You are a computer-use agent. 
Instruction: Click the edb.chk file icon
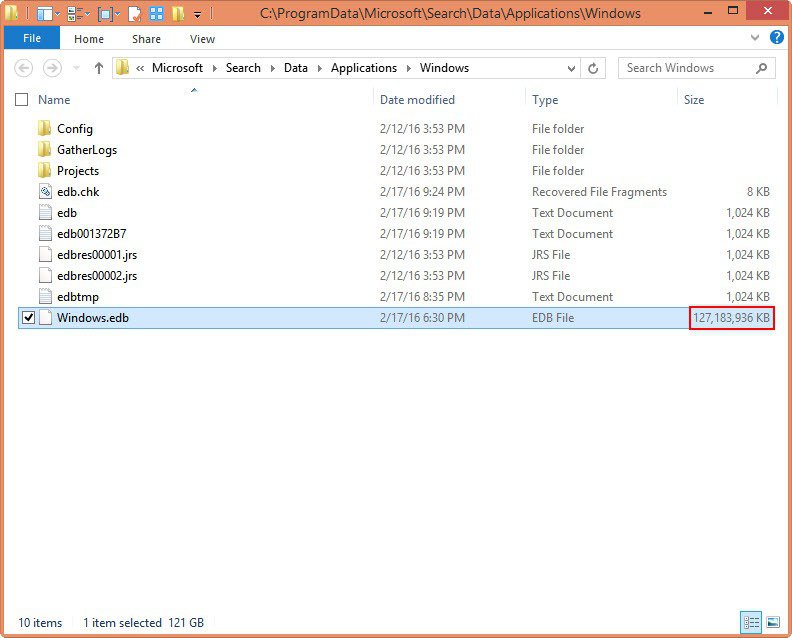[x=45, y=191]
